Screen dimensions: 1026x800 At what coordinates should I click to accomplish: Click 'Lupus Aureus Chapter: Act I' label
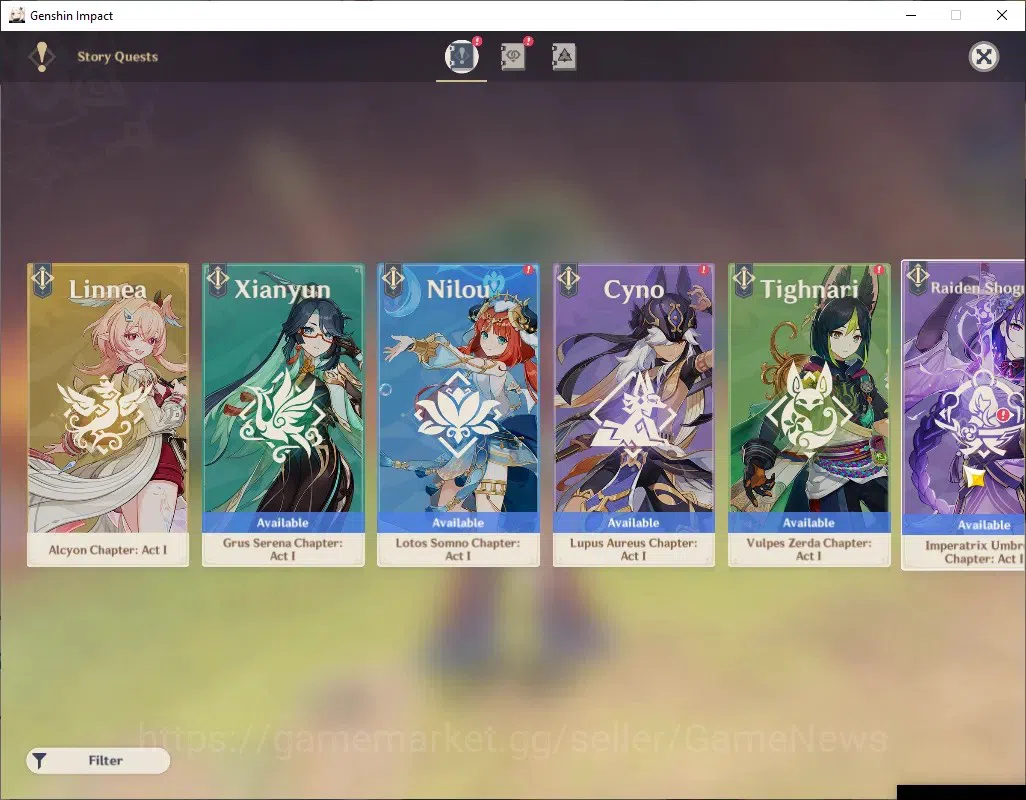633,549
